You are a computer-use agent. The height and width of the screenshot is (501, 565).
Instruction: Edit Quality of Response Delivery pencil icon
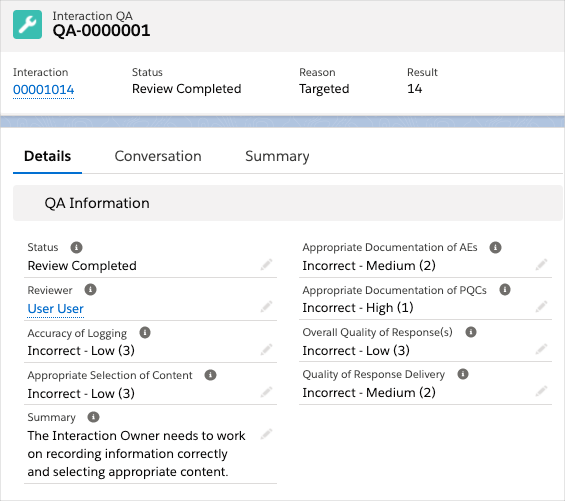(x=541, y=391)
